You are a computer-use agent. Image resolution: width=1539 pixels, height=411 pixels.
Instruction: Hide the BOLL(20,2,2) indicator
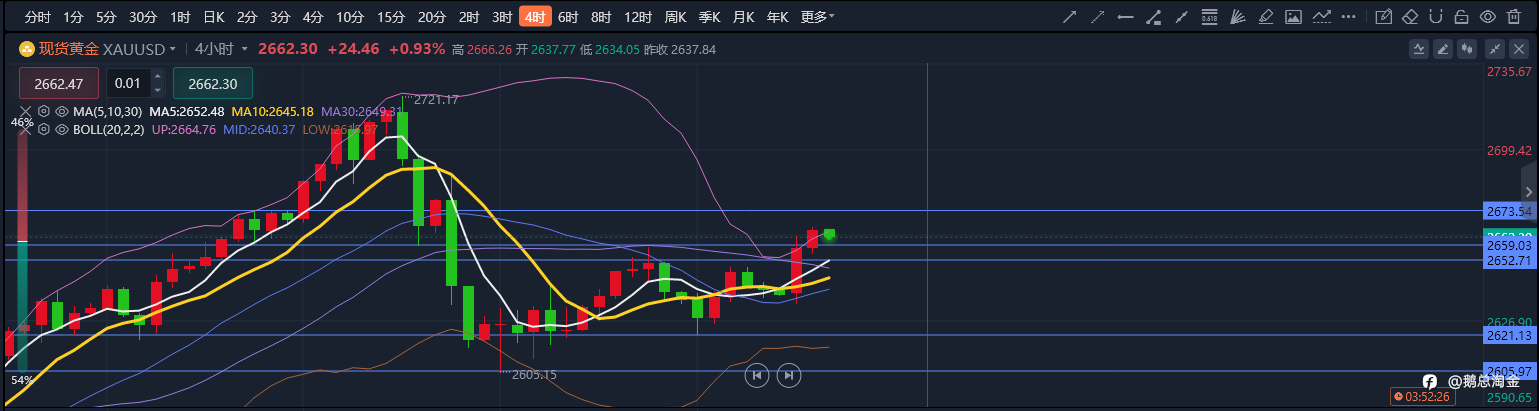(x=61, y=129)
